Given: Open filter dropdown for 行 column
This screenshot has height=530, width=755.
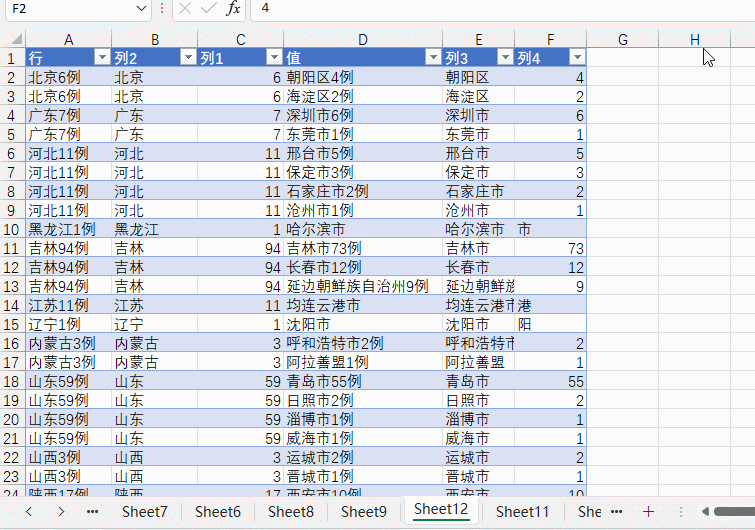Looking at the screenshot, I should click(x=102, y=58).
